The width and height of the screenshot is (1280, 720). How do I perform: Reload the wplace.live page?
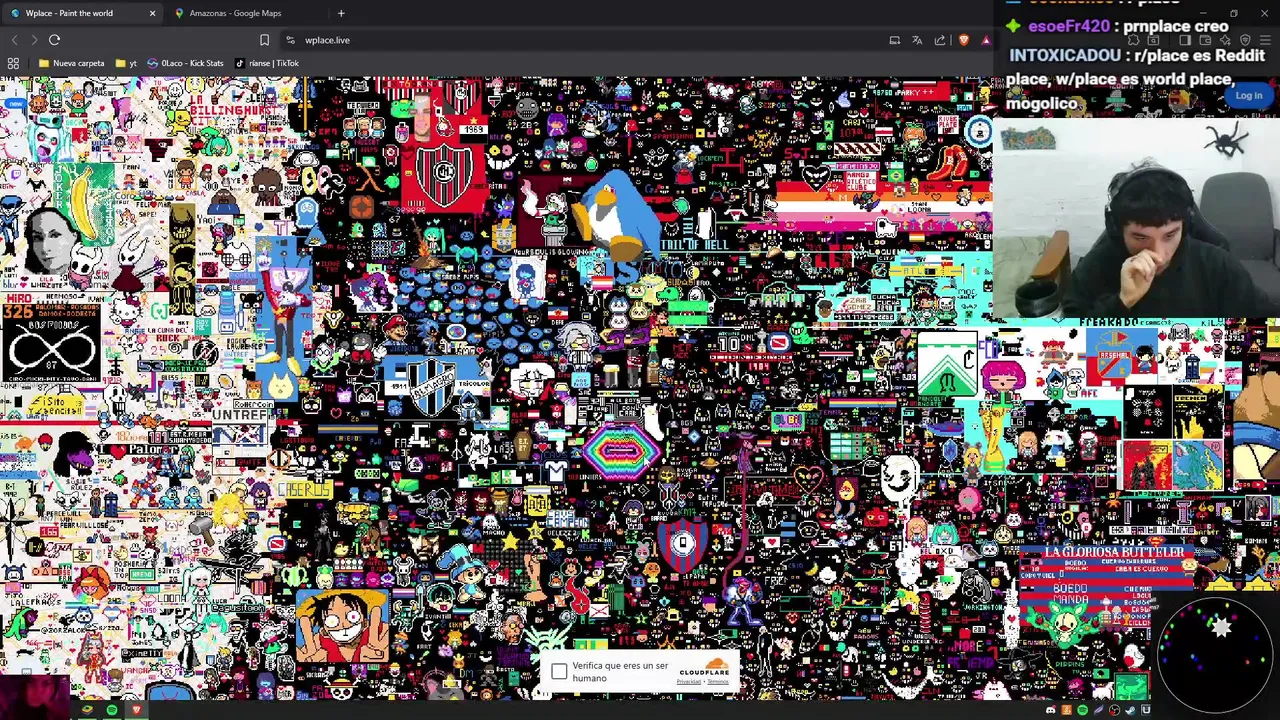tap(55, 40)
